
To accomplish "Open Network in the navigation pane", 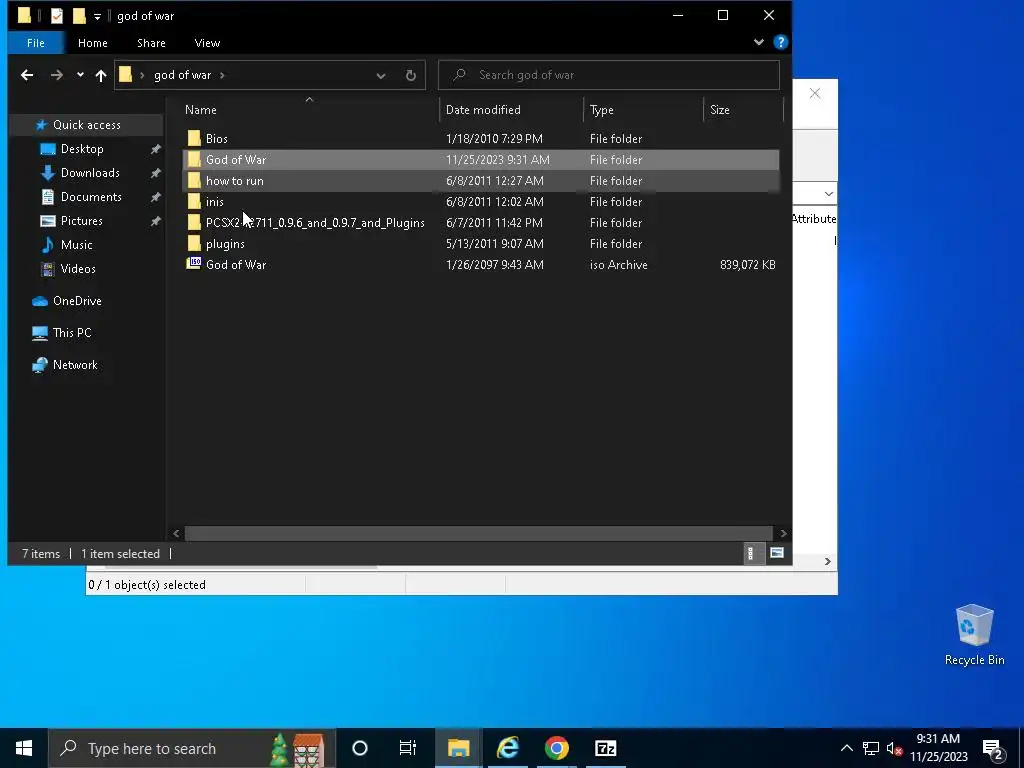I will click(74, 365).
